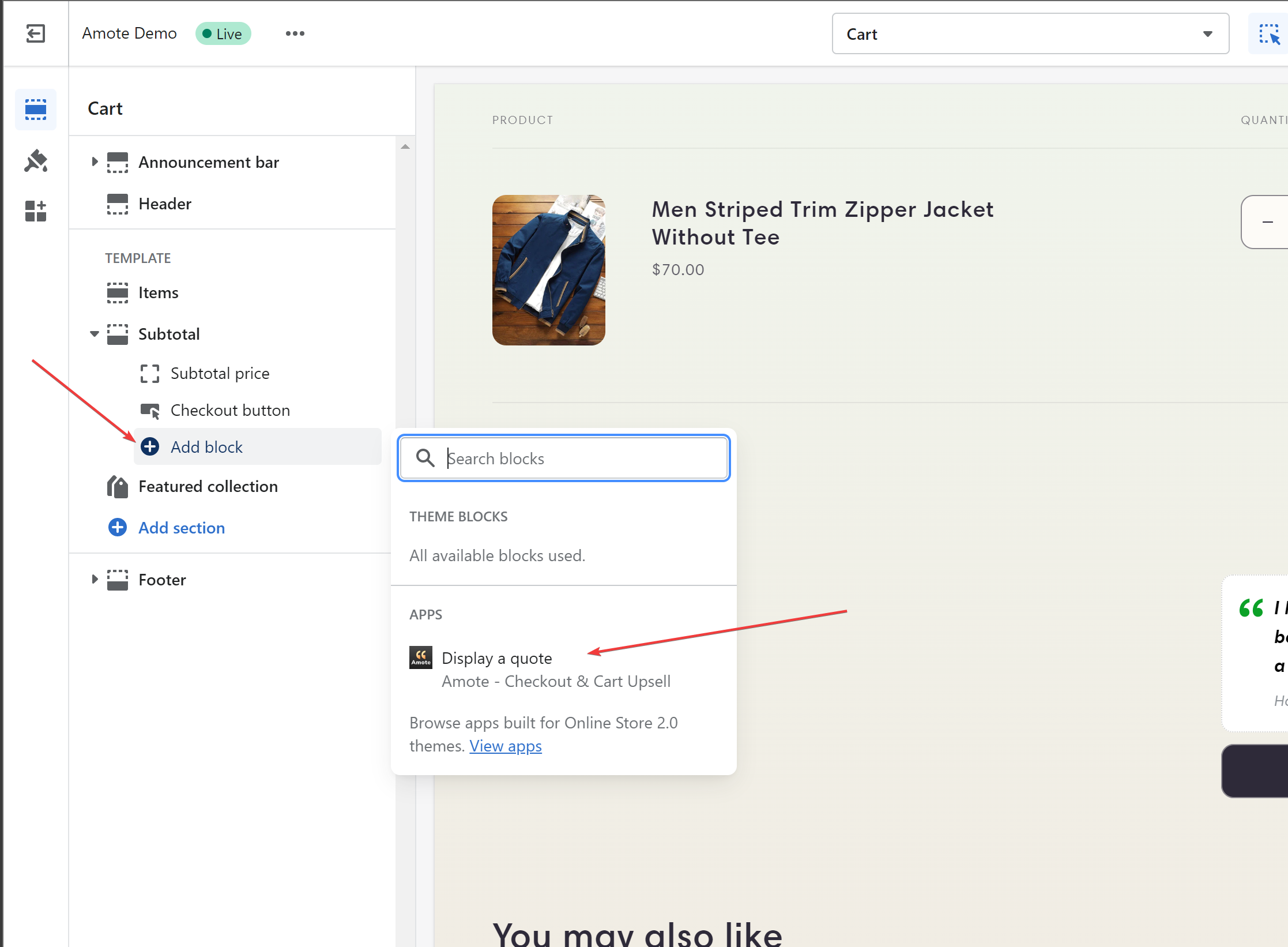Toggle the inspector selection tool icon
Screen dimensions: 1288x947
1269,34
